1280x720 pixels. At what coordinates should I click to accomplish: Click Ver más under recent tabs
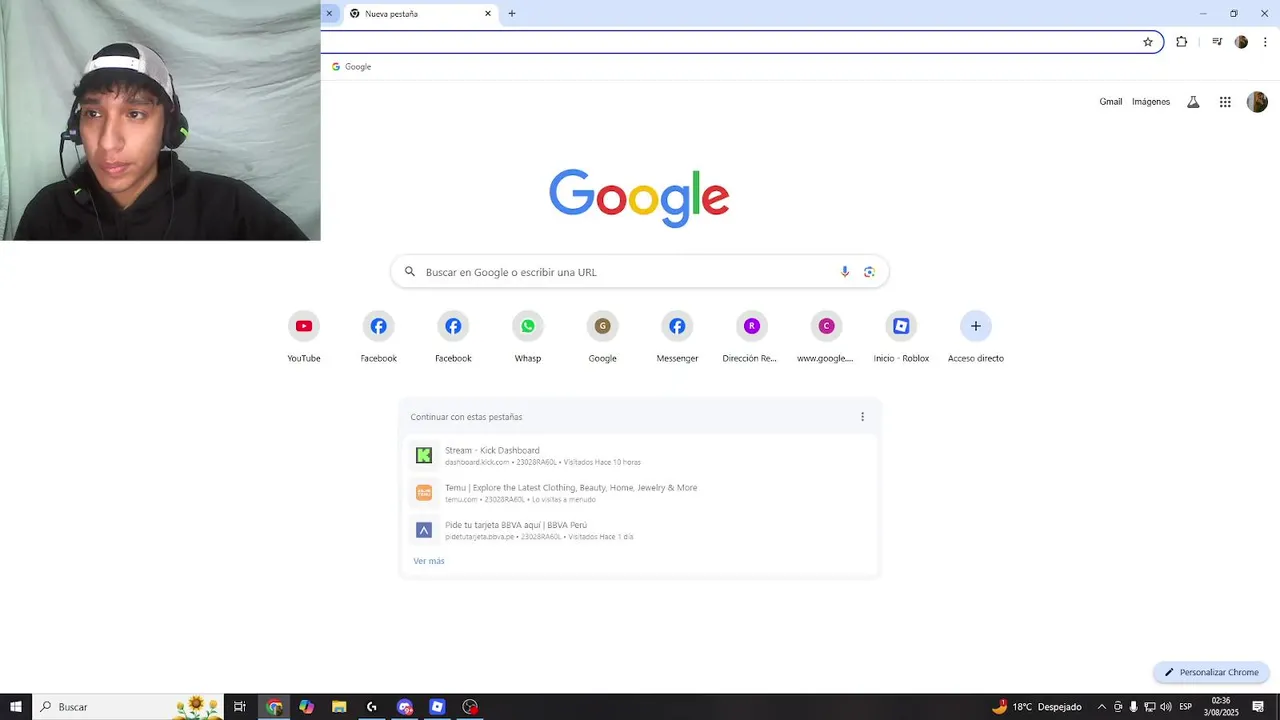[x=429, y=561]
